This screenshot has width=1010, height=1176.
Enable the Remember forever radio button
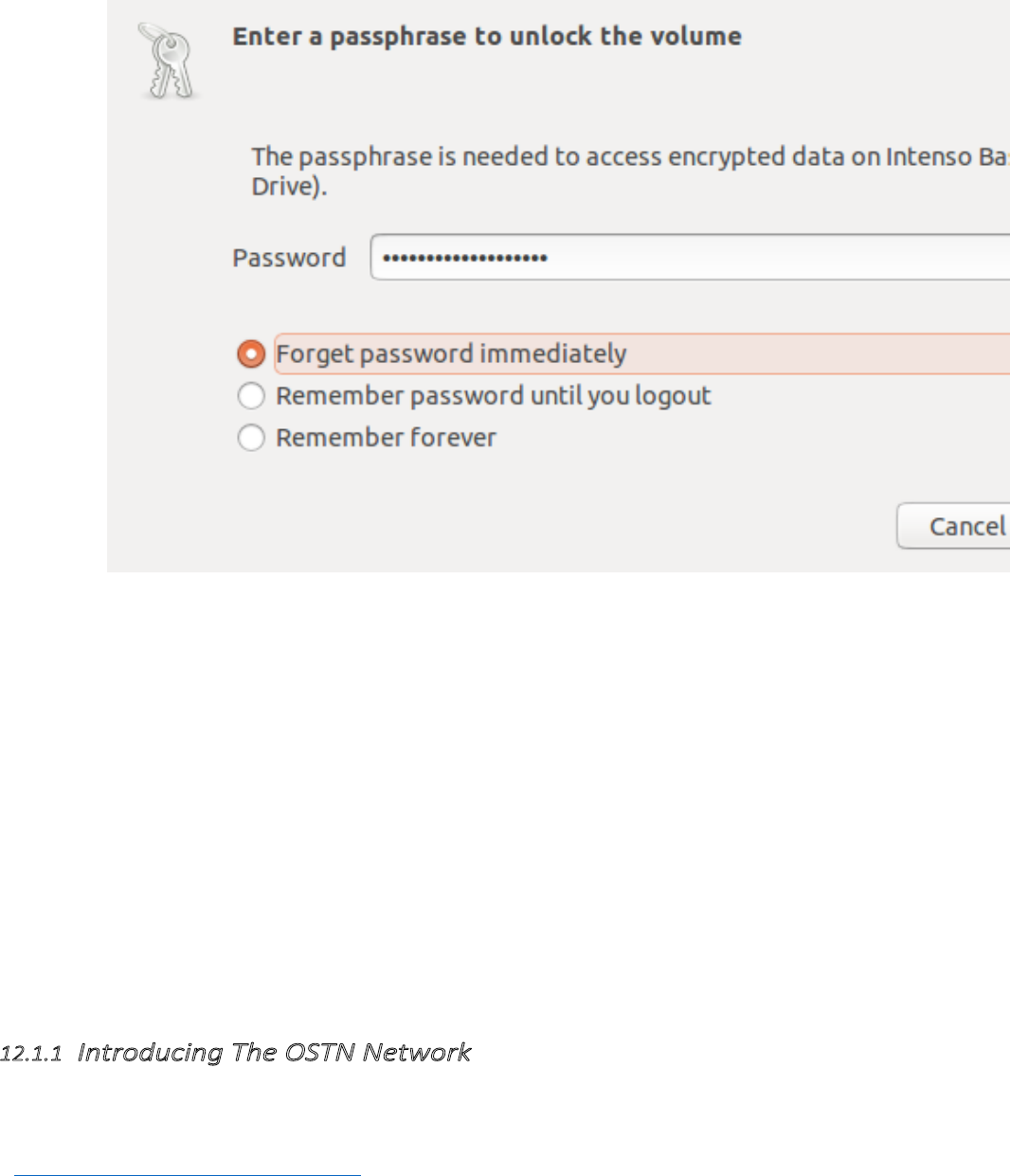[x=251, y=438]
